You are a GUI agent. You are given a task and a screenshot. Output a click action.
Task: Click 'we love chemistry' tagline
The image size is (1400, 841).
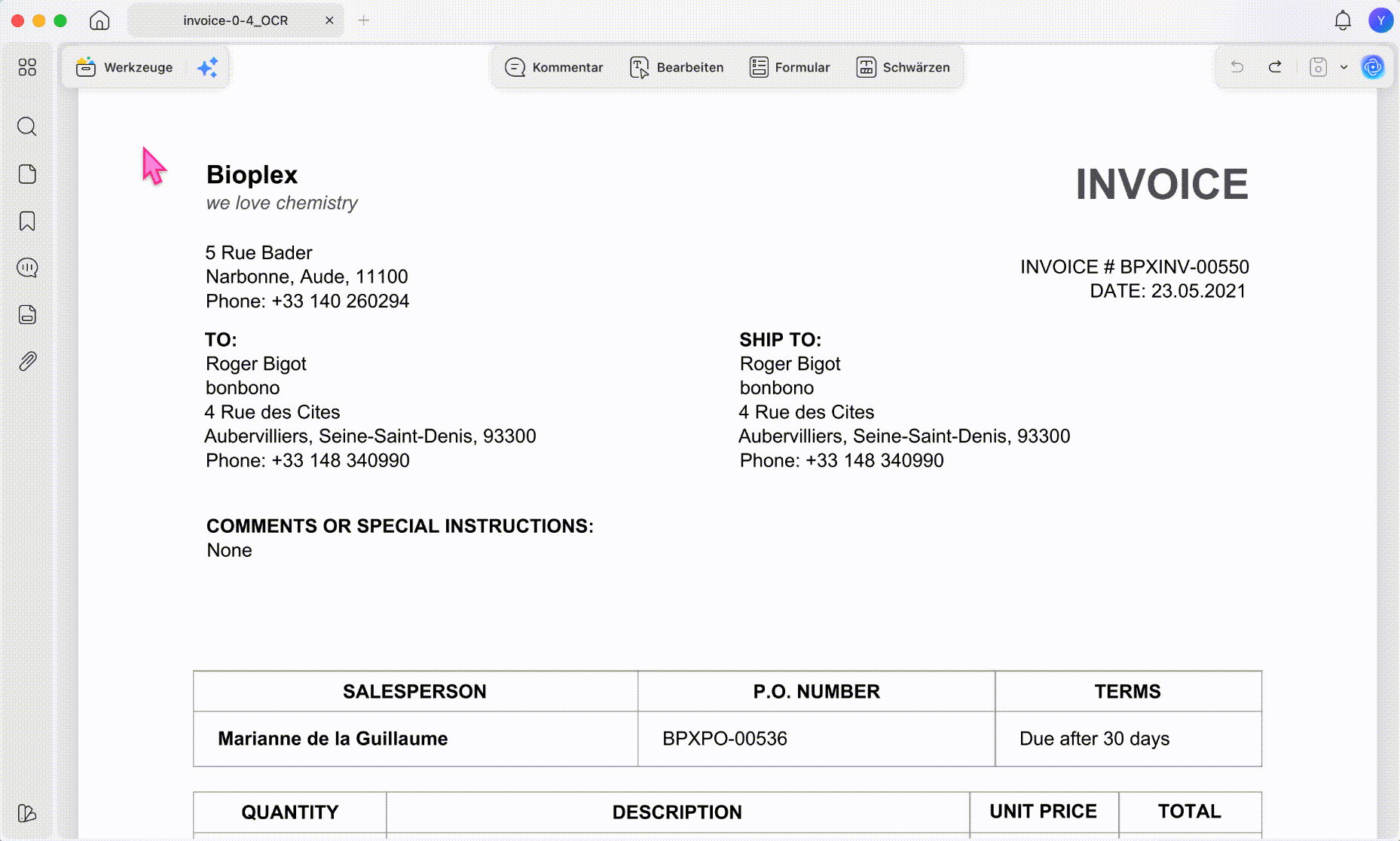[282, 203]
